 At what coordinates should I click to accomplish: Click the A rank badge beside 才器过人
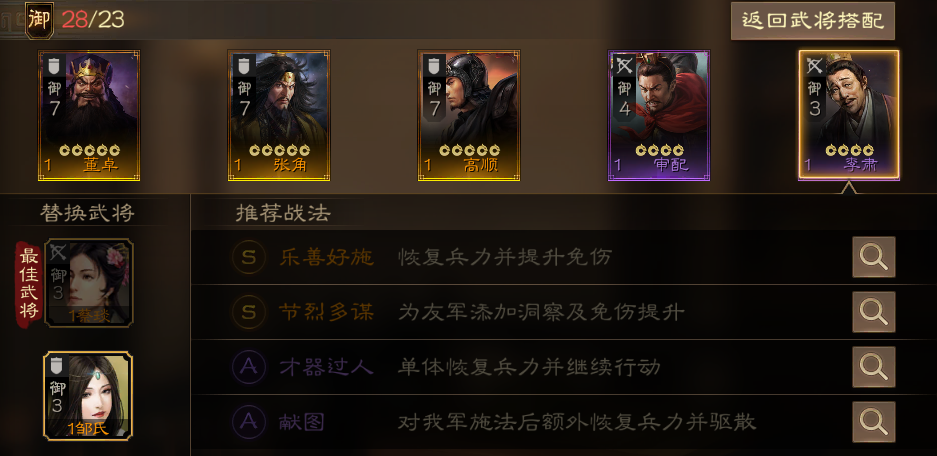point(249,367)
